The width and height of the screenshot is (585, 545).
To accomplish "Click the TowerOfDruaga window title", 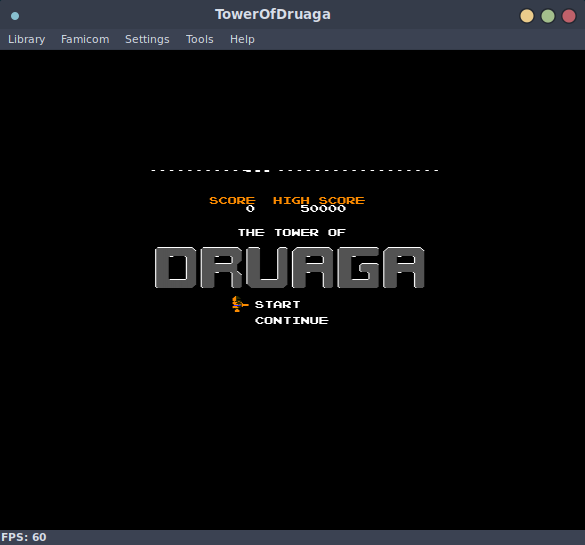I will click(x=273, y=15).
